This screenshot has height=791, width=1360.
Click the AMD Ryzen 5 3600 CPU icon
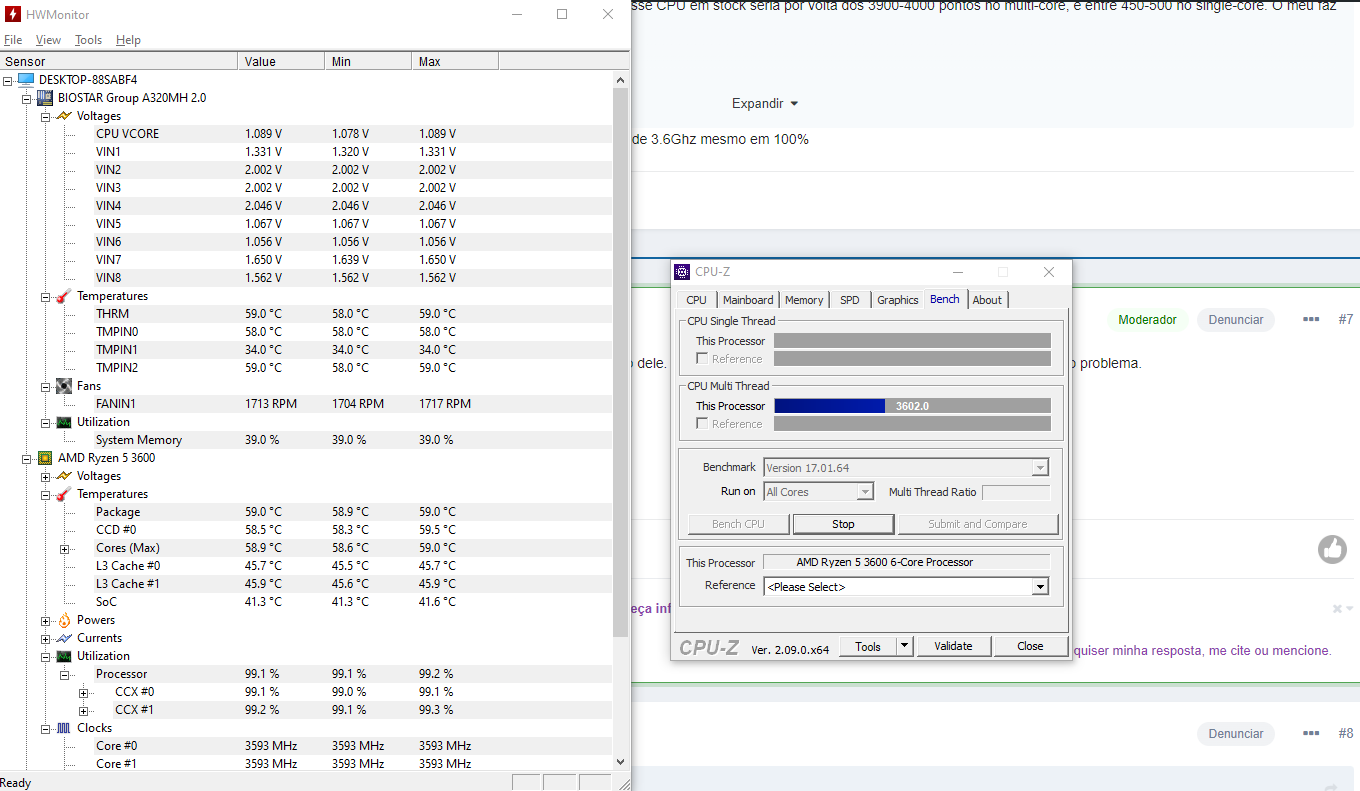point(45,458)
